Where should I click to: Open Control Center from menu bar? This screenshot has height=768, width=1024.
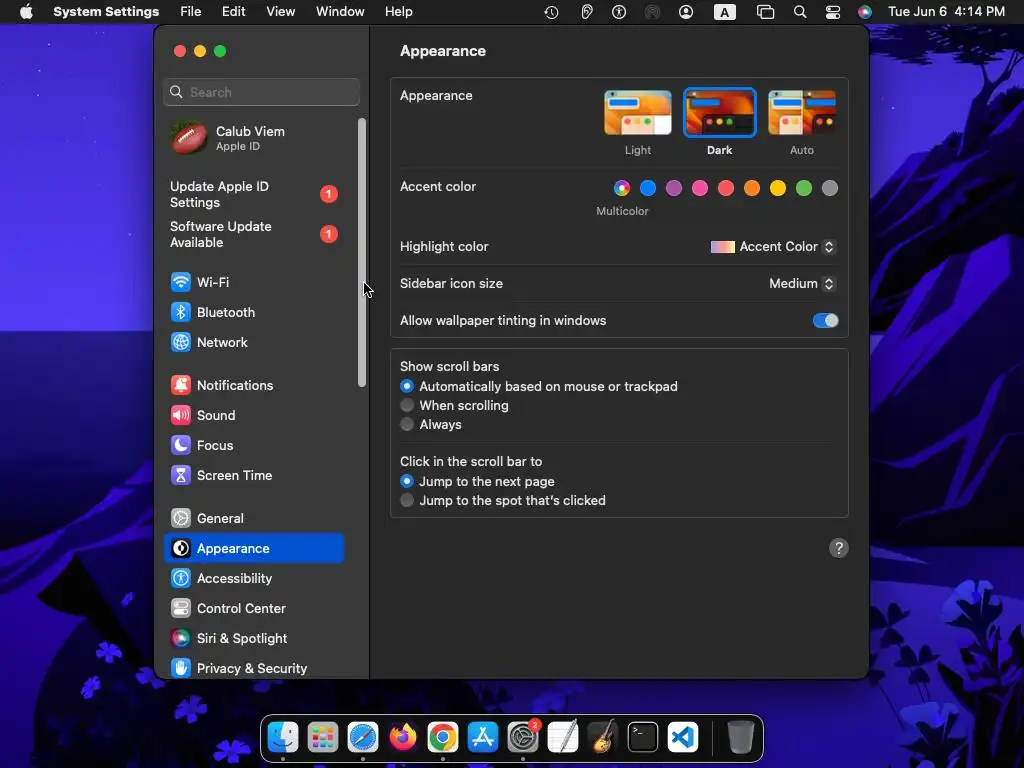pos(833,12)
